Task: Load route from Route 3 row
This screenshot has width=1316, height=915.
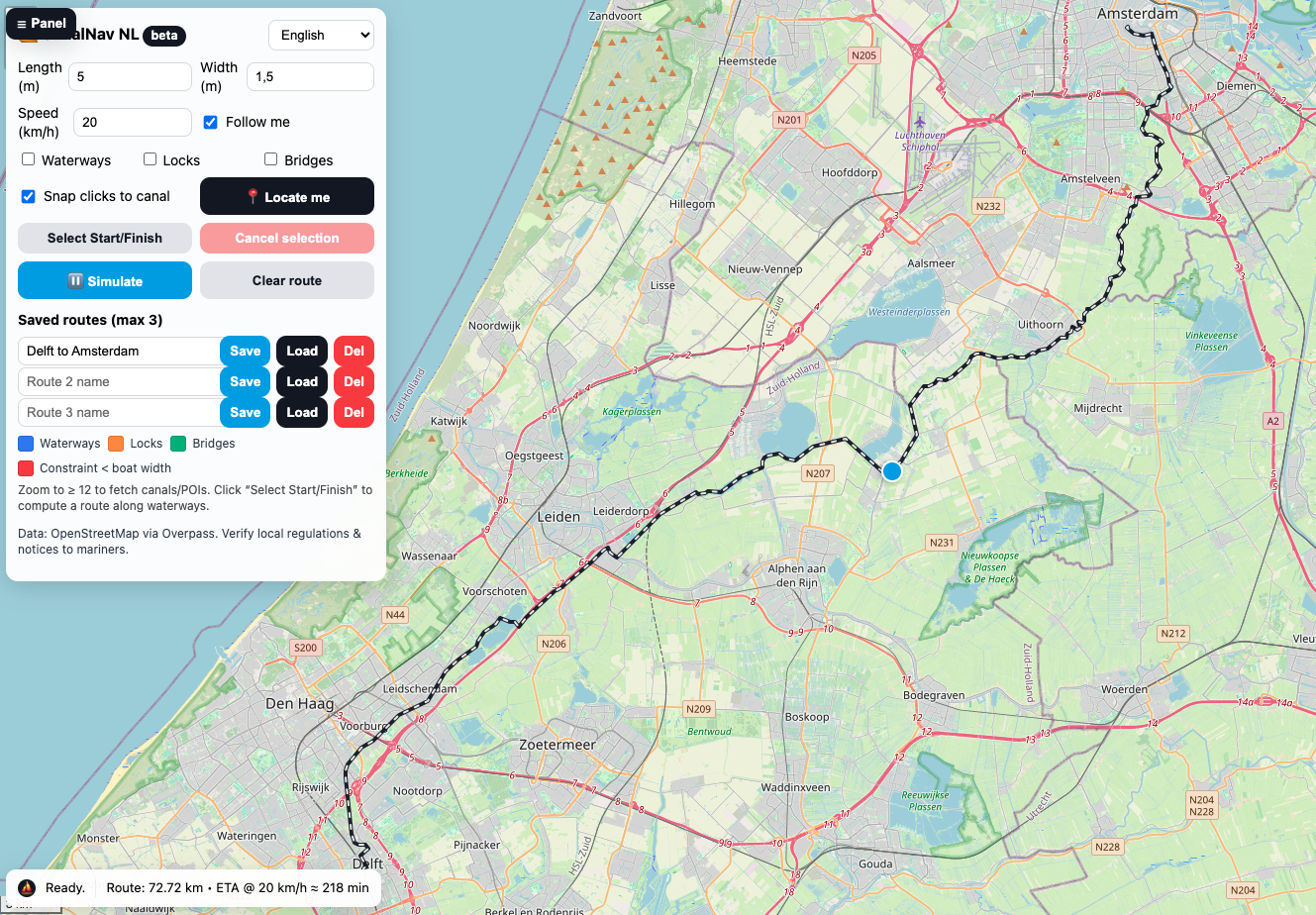Action: 302,412
